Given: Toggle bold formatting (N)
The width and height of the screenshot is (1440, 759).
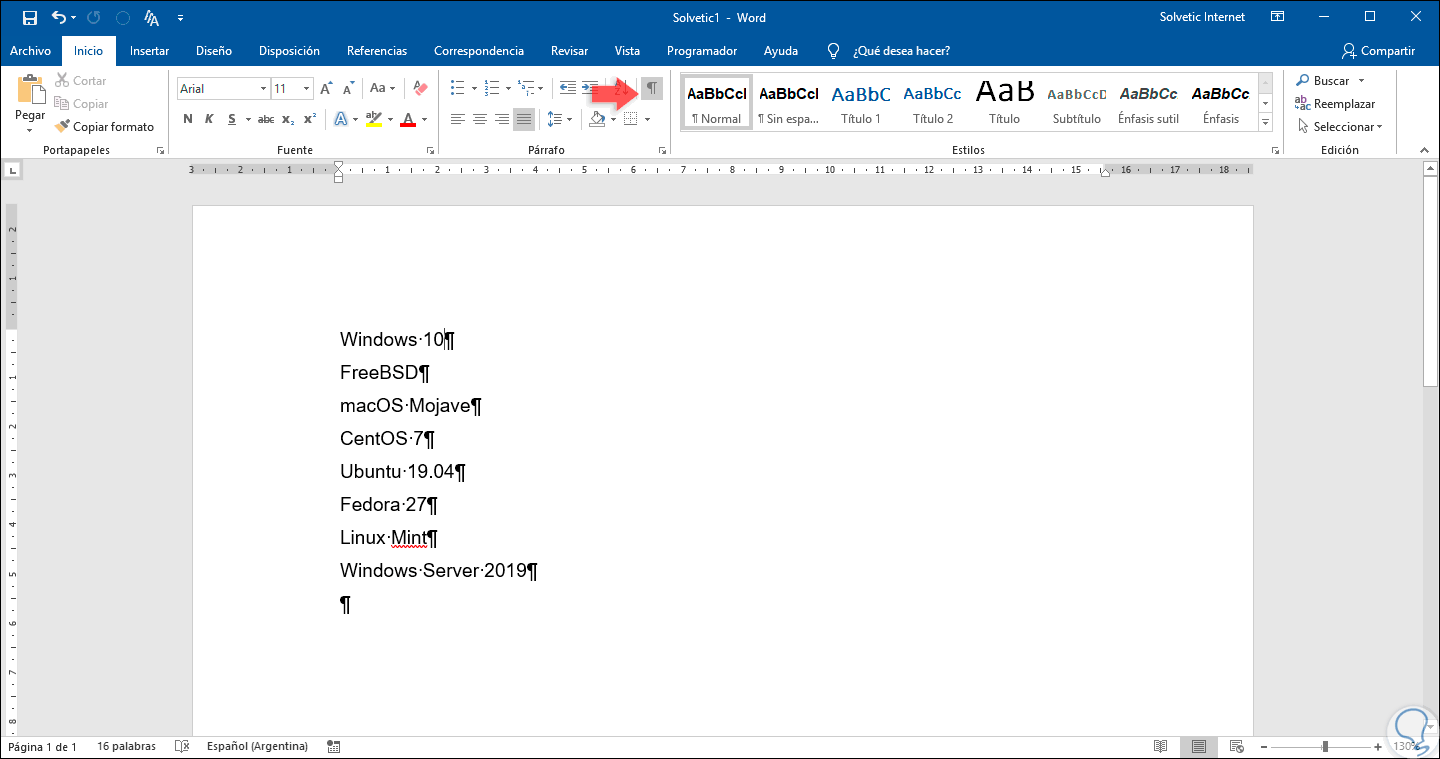Looking at the screenshot, I should tap(187, 120).
